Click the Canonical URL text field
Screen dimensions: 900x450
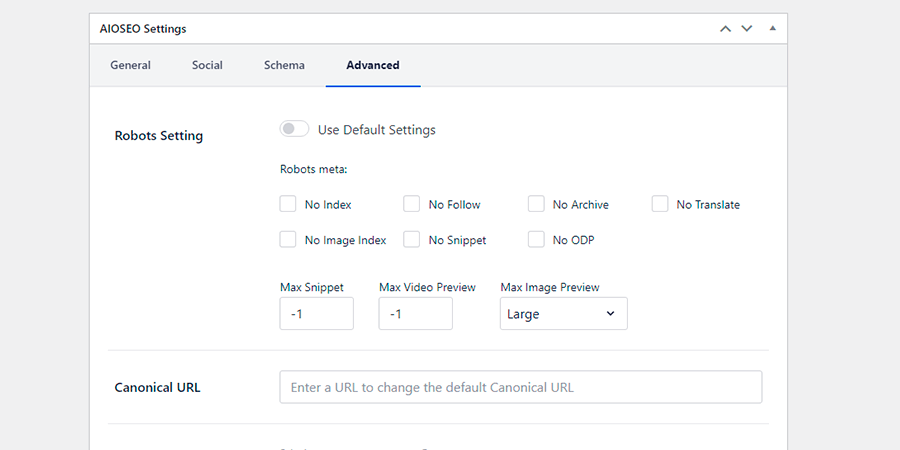pyautogui.click(x=520, y=387)
